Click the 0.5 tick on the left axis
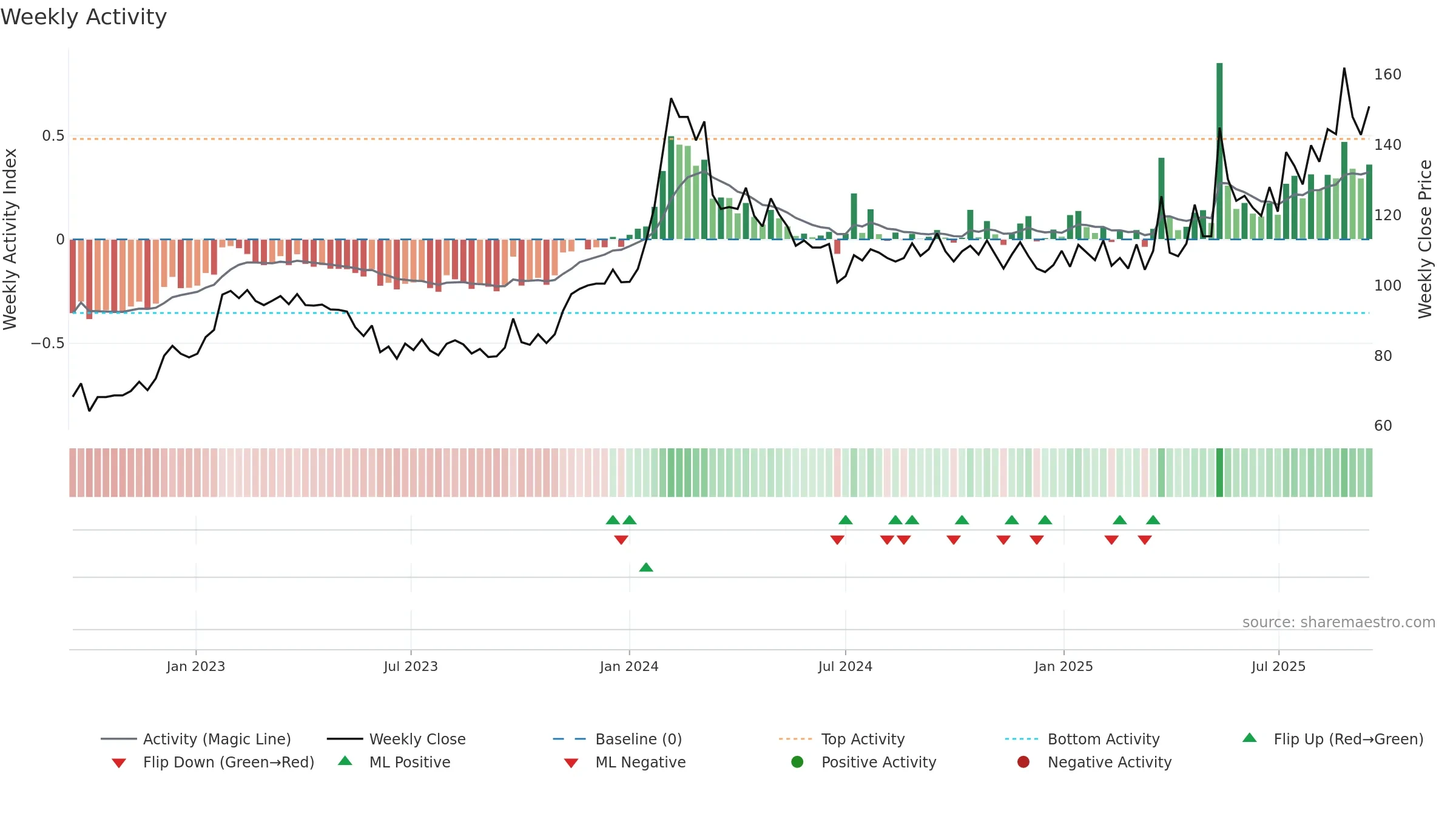1456x819 pixels. tap(53, 136)
